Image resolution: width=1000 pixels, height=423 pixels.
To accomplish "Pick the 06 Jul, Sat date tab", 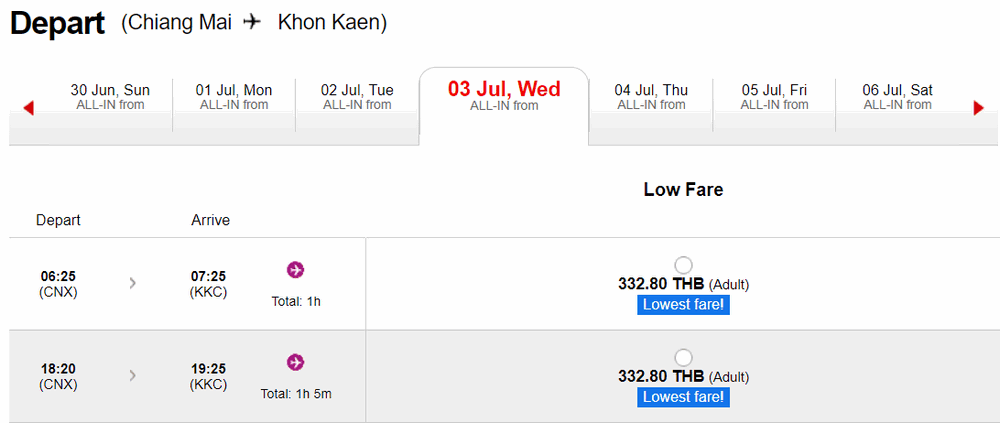I will (x=897, y=97).
